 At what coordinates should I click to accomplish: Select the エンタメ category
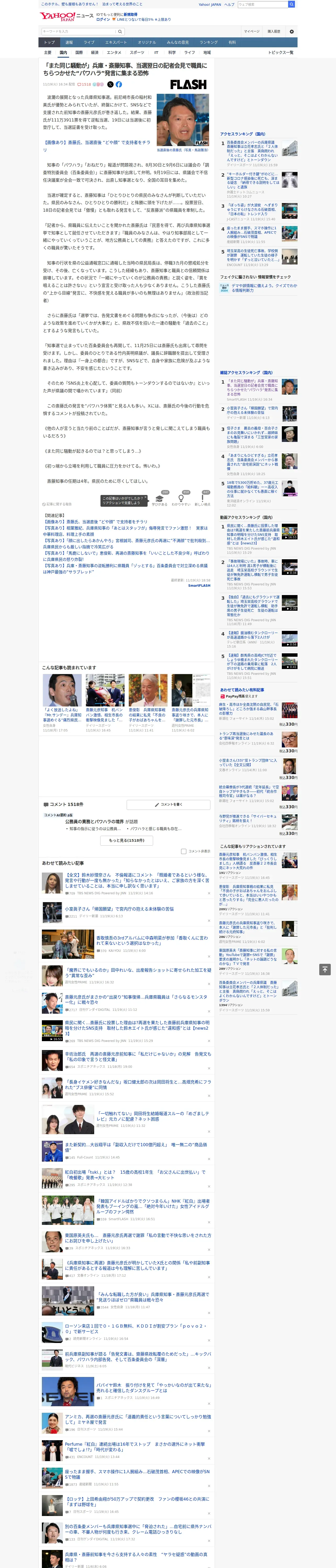(x=114, y=52)
